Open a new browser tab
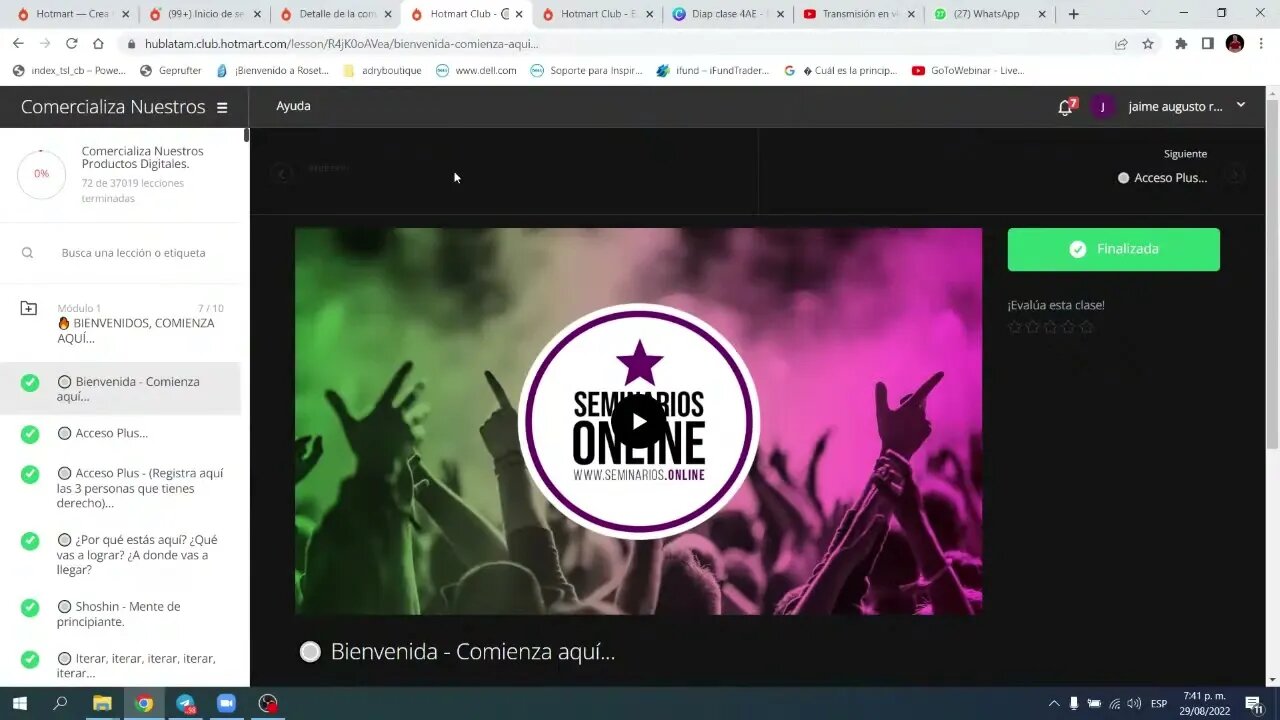The image size is (1280, 720). [1074, 14]
